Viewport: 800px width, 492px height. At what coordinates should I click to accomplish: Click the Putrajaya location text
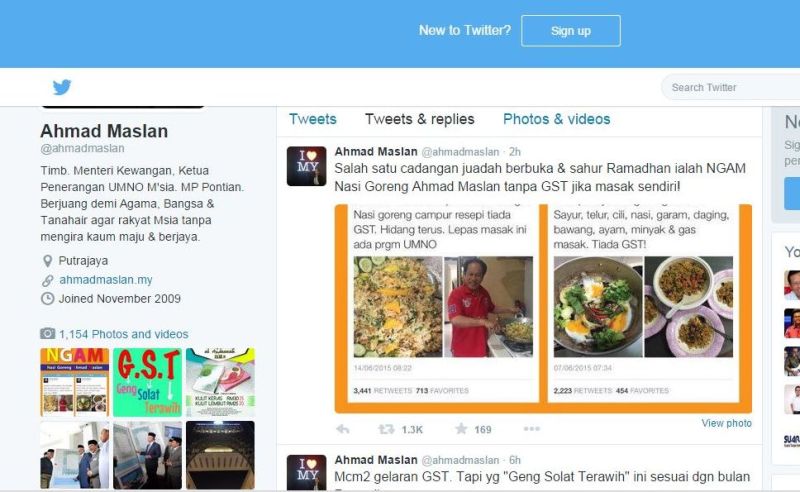point(83,261)
